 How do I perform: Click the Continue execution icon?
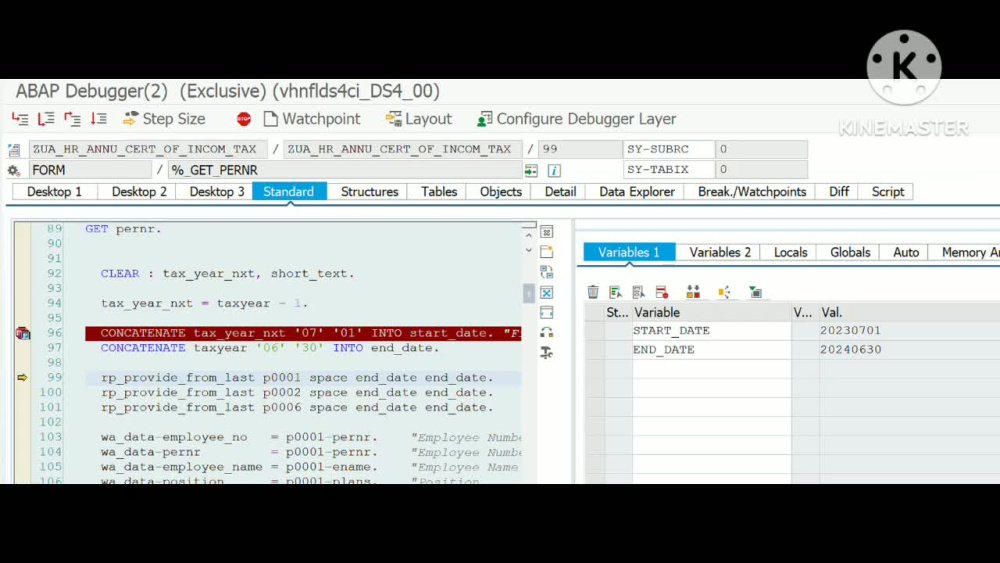click(98, 119)
